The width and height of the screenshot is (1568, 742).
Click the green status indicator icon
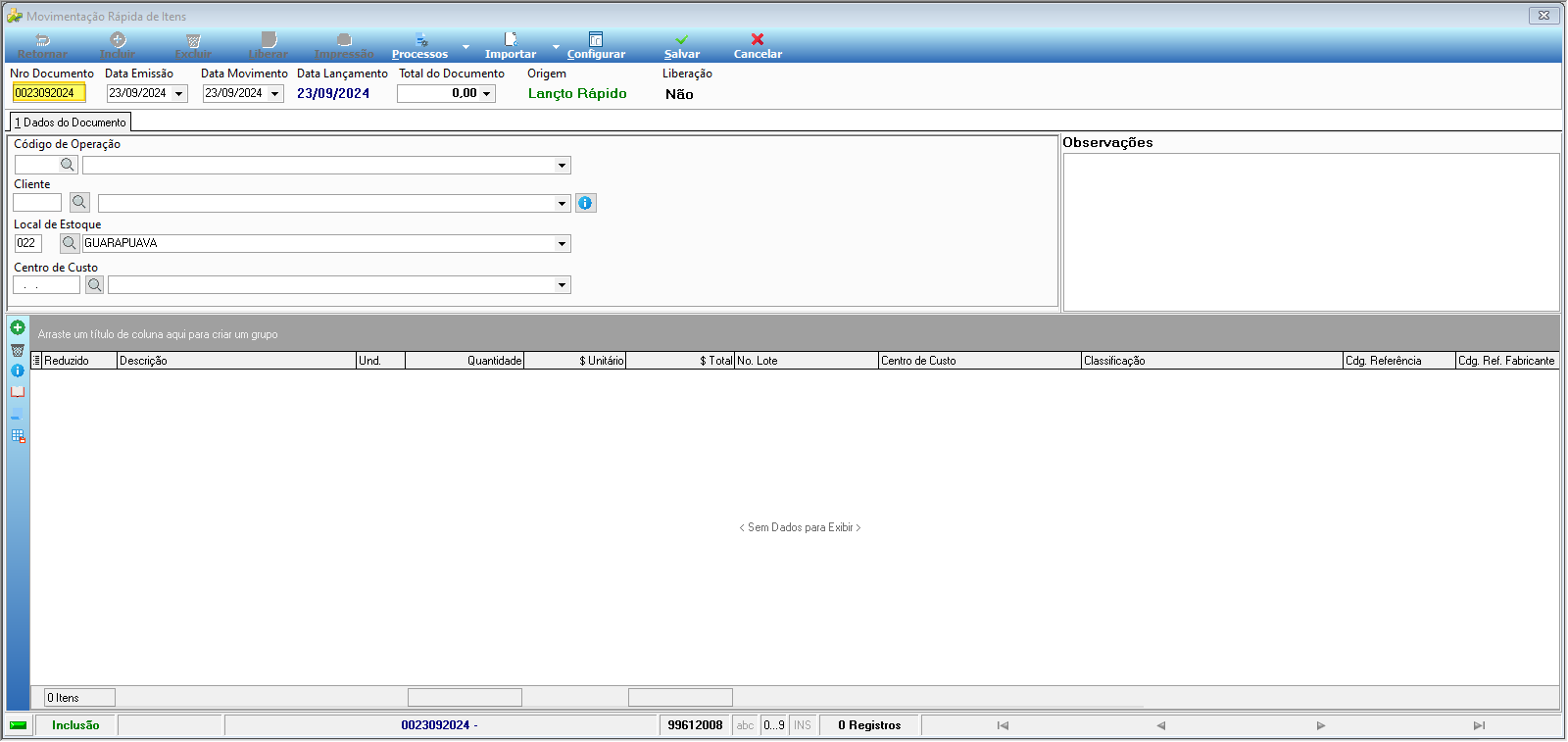click(19, 725)
